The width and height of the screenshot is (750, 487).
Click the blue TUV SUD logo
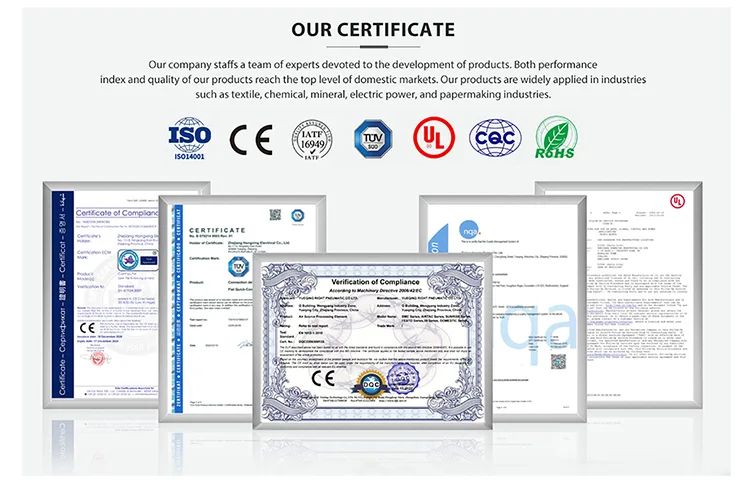coord(373,139)
